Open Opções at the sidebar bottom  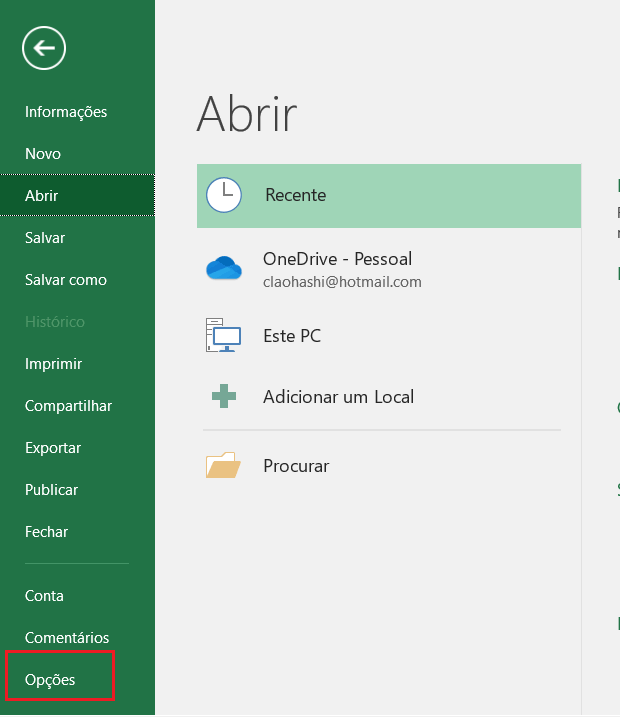[50, 680]
